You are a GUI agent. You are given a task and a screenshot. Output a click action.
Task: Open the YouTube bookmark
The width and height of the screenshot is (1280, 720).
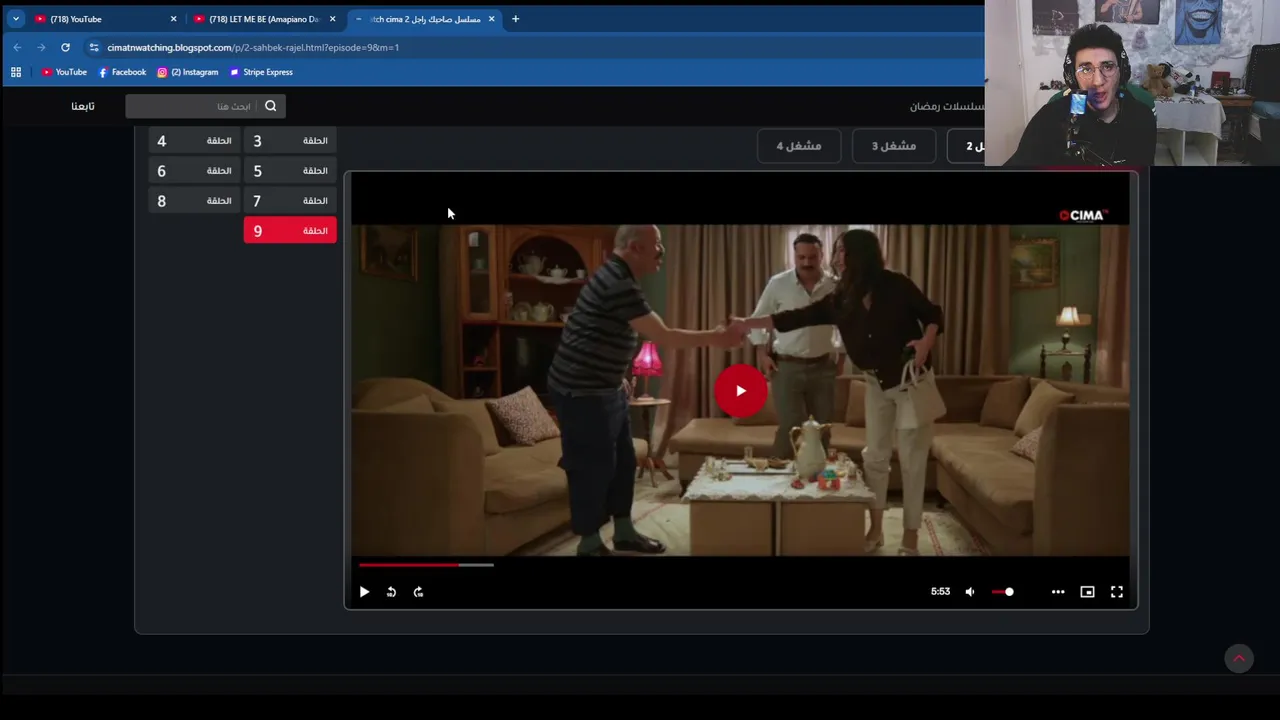point(64,72)
